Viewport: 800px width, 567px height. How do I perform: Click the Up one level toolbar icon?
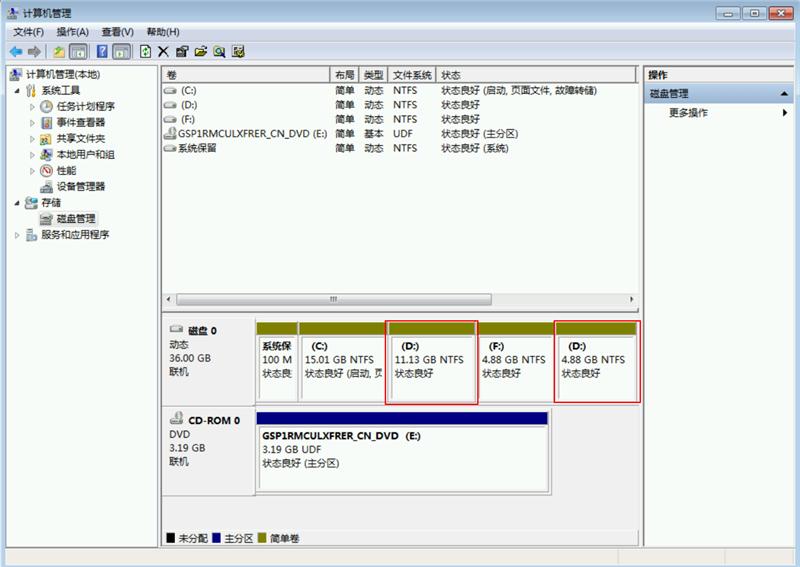pyautogui.click(x=59, y=51)
